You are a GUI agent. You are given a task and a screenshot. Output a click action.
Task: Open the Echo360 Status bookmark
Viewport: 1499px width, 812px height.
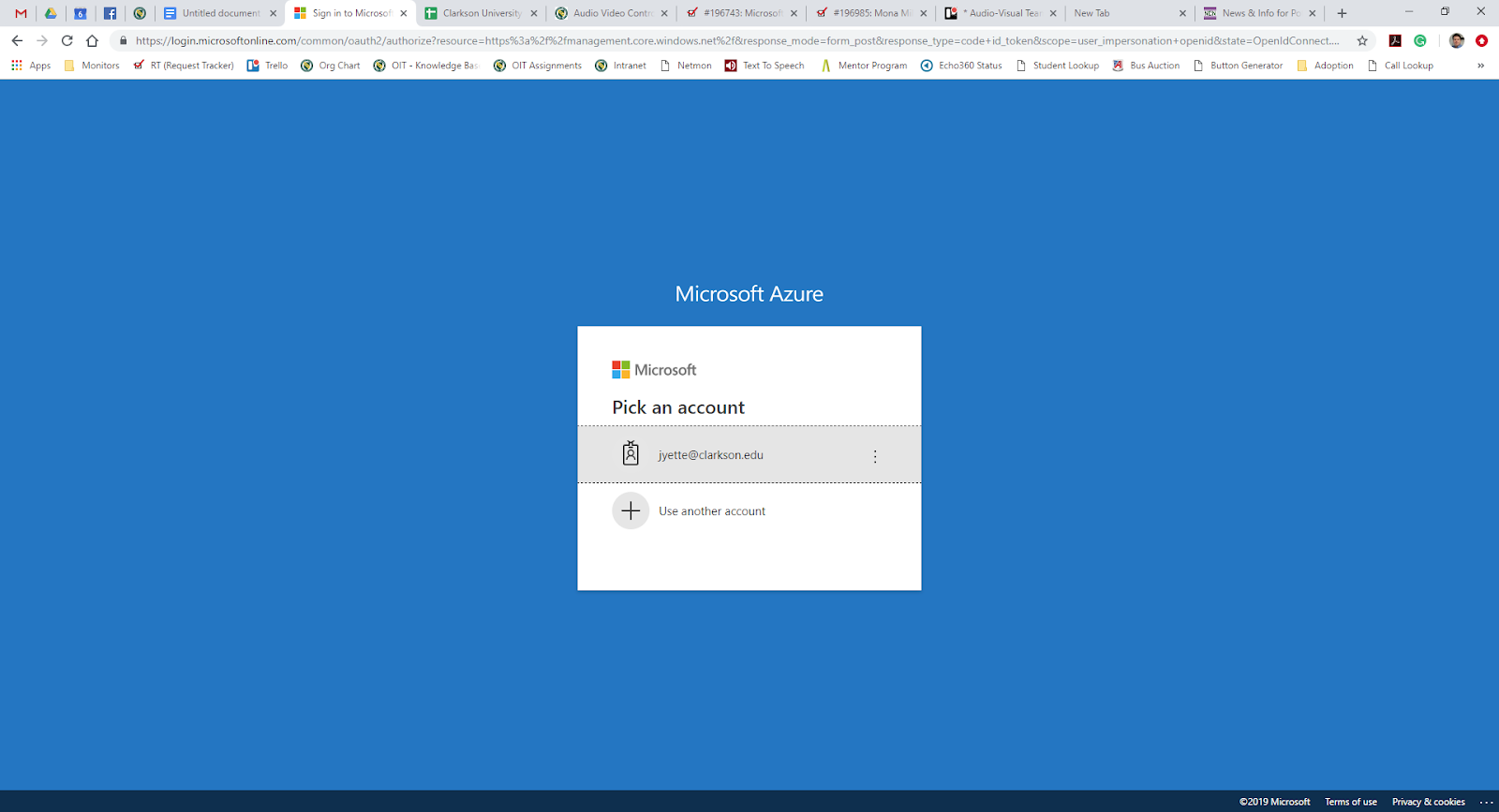pos(961,66)
